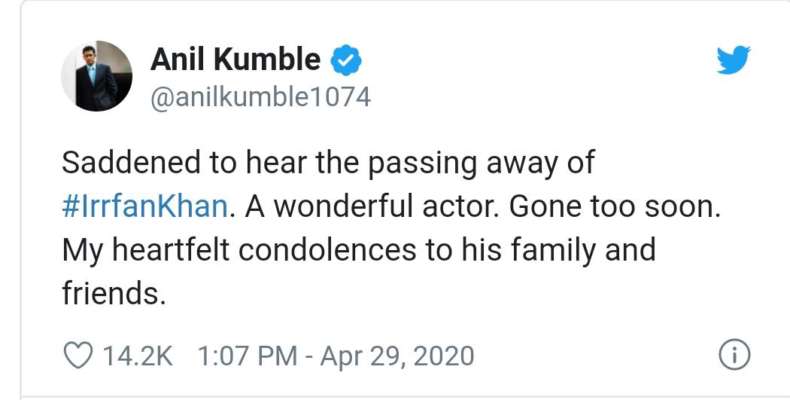
Task: Open the @anilkumble1074 handle
Action: (260, 97)
